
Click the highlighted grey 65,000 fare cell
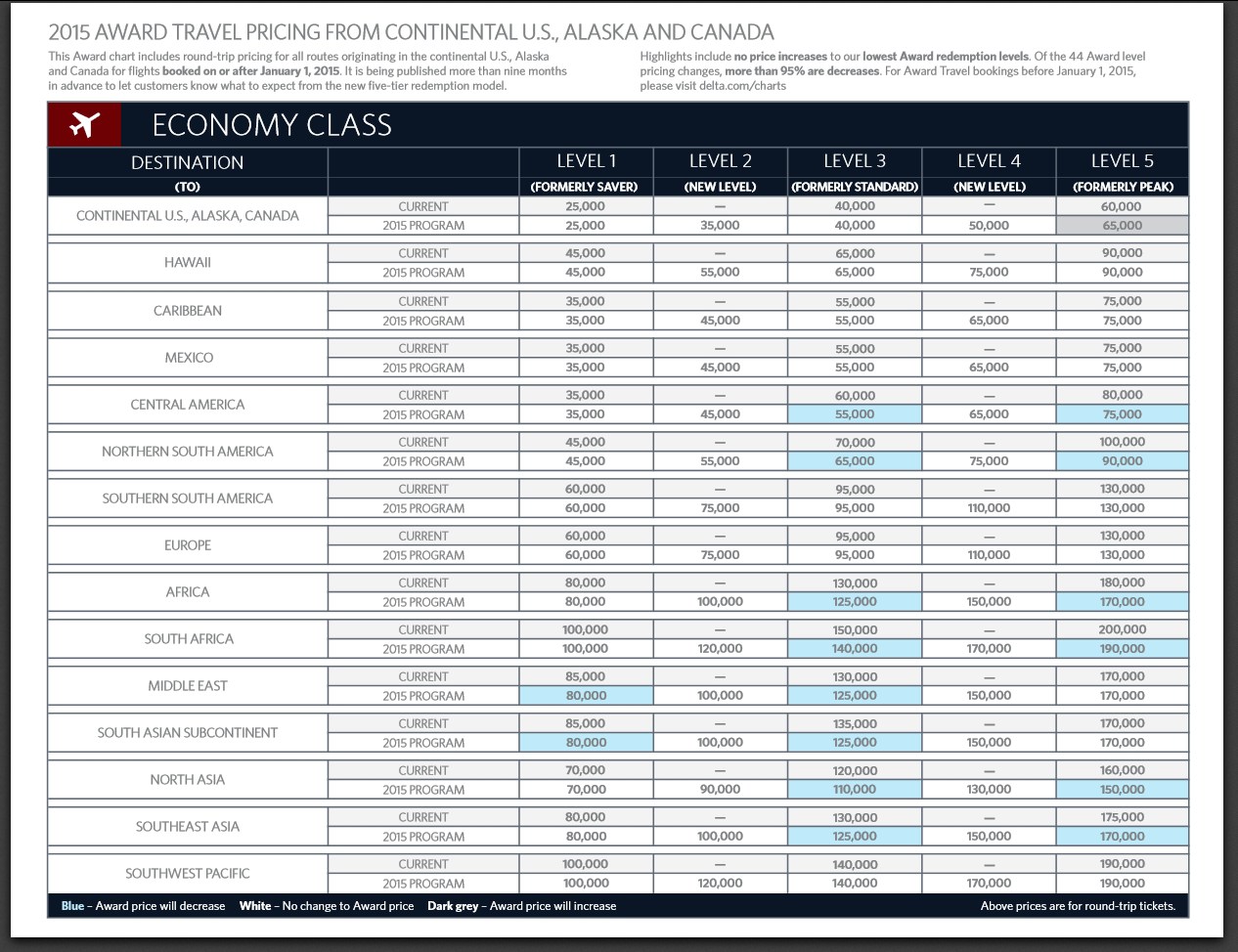pos(1123,225)
